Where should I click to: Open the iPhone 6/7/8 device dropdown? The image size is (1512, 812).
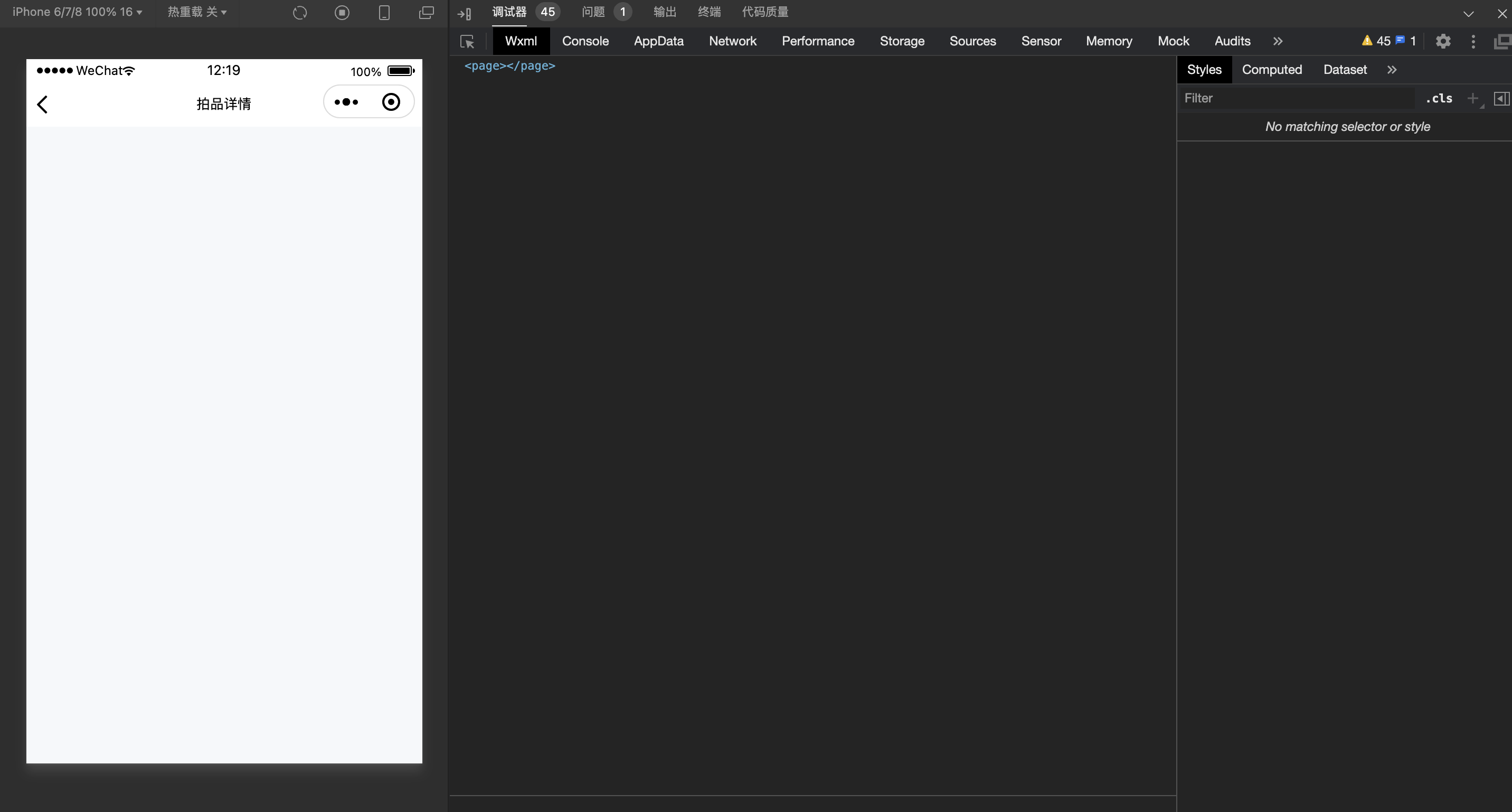point(77,12)
